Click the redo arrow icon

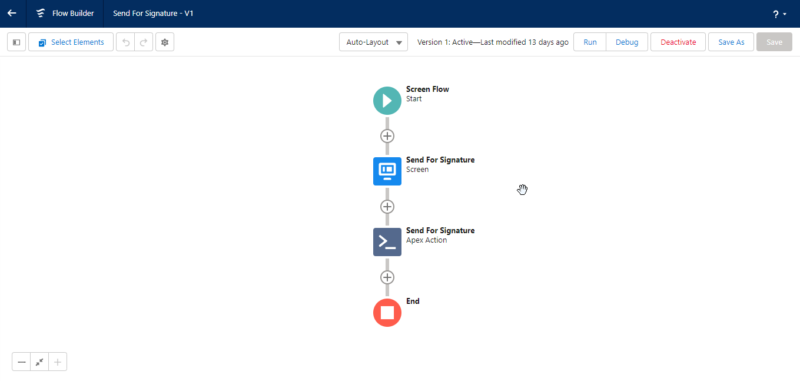(143, 42)
